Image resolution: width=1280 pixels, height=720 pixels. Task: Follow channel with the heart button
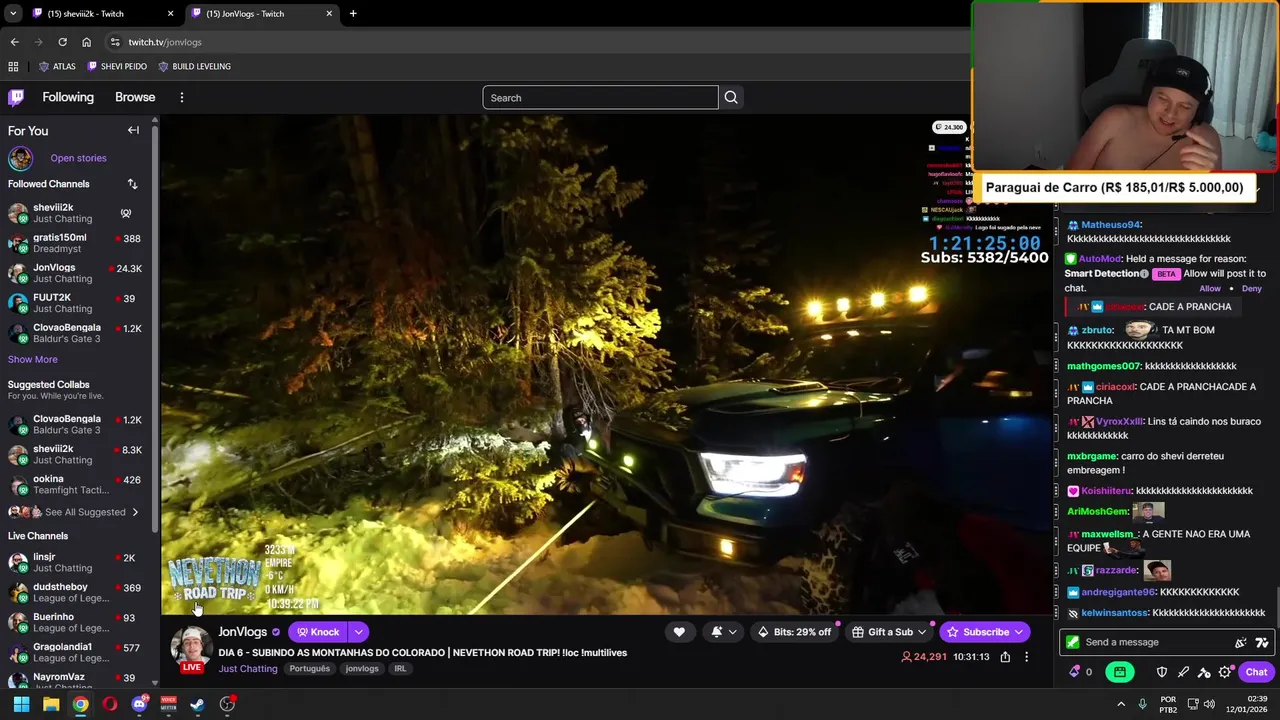(679, 632)
